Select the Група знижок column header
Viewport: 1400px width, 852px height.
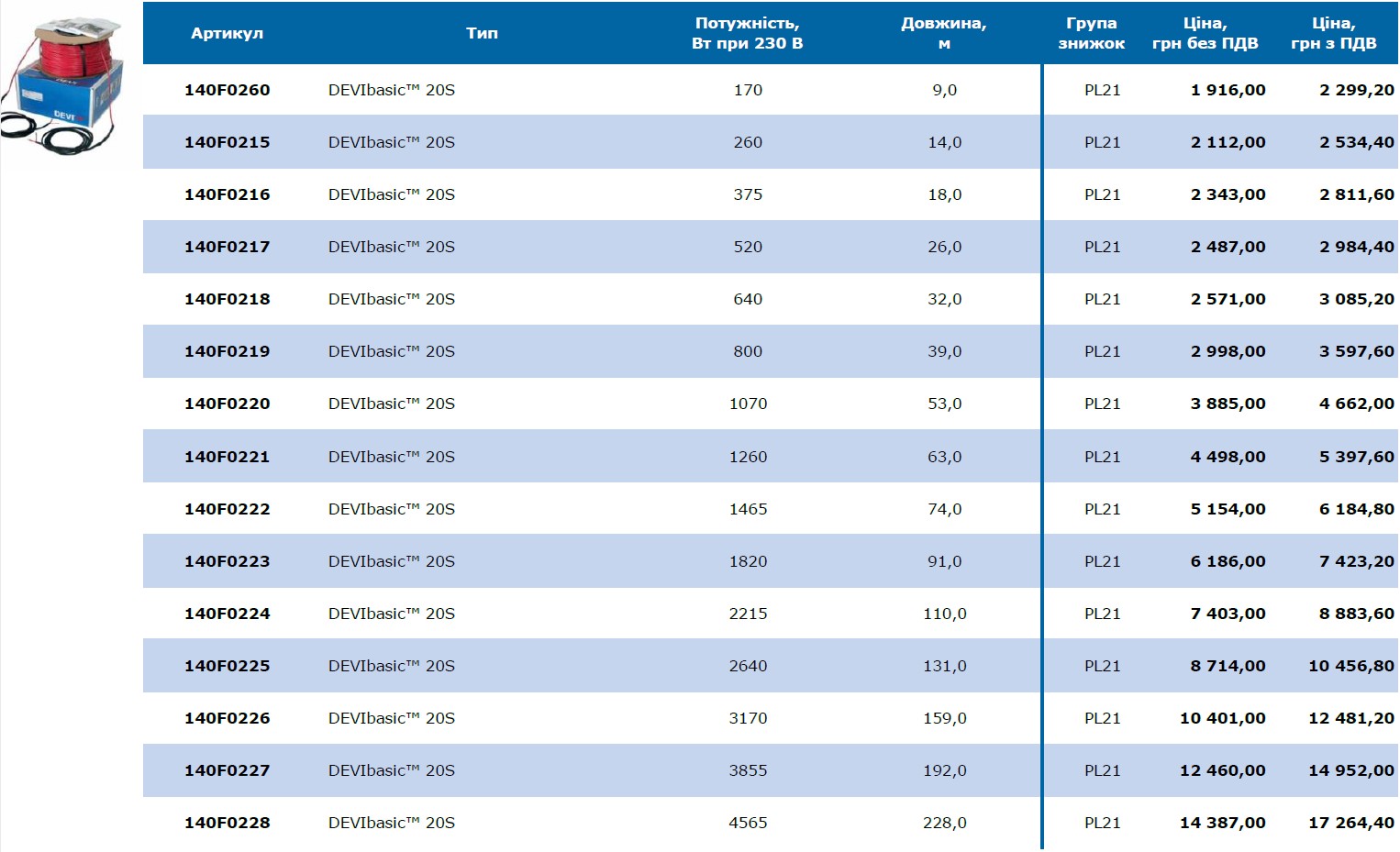click(x=1091, y=33)
